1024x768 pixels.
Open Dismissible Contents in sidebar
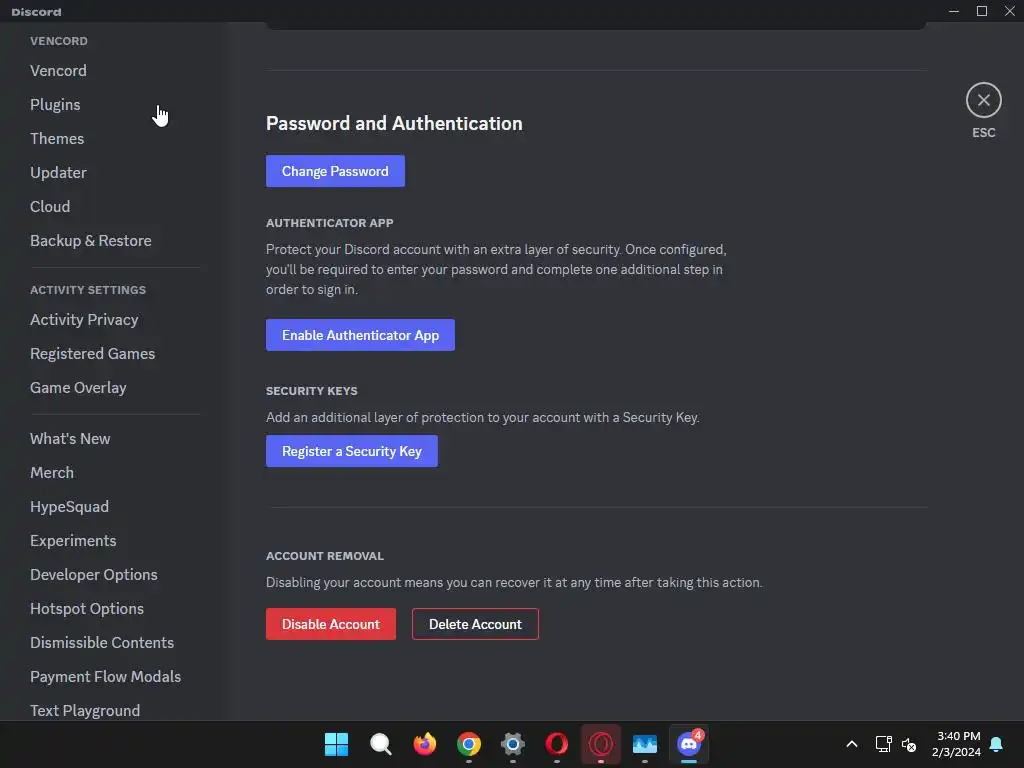[102, 642]
